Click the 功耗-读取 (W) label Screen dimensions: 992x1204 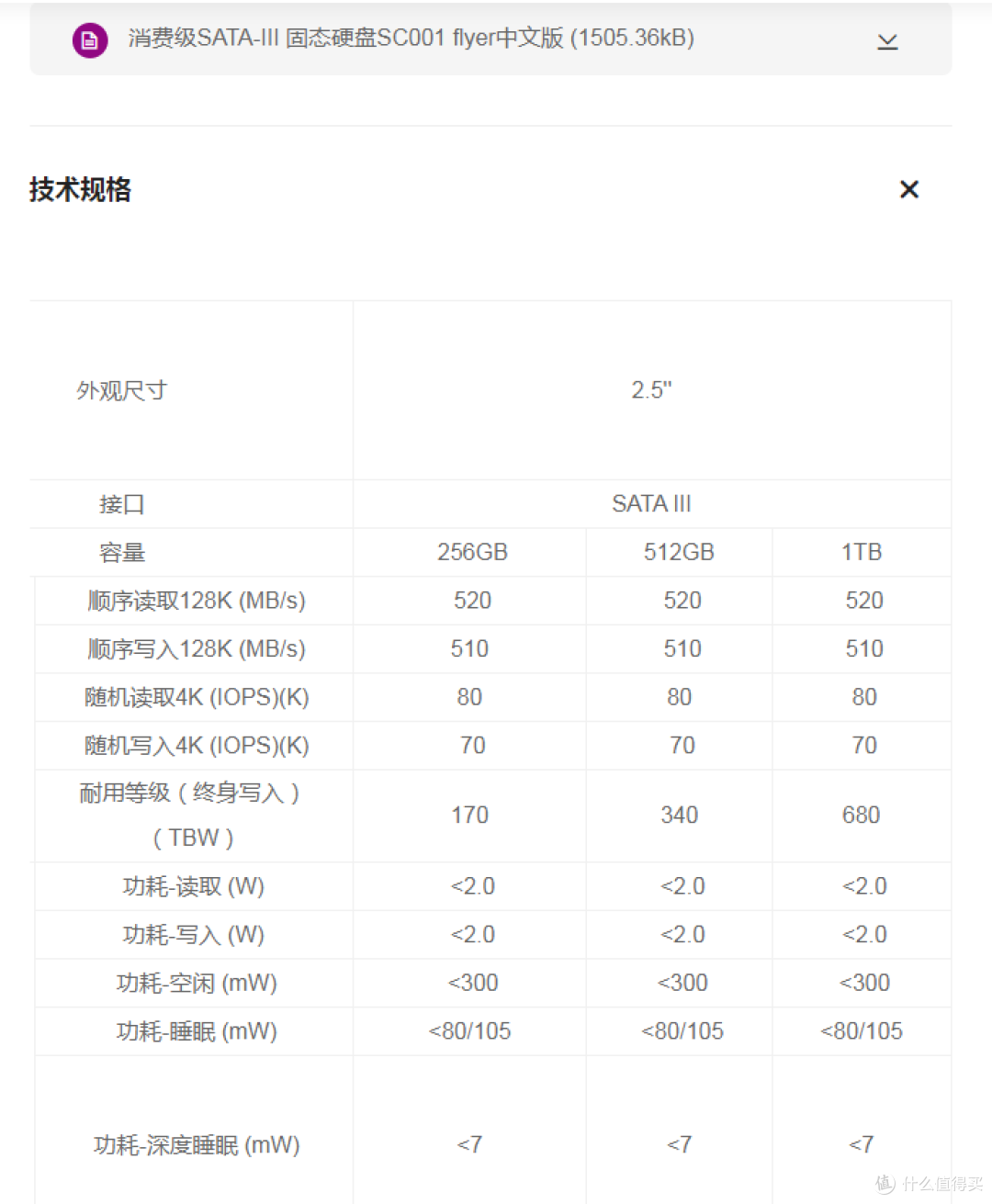pyautogui.click(x=194, y=887)
